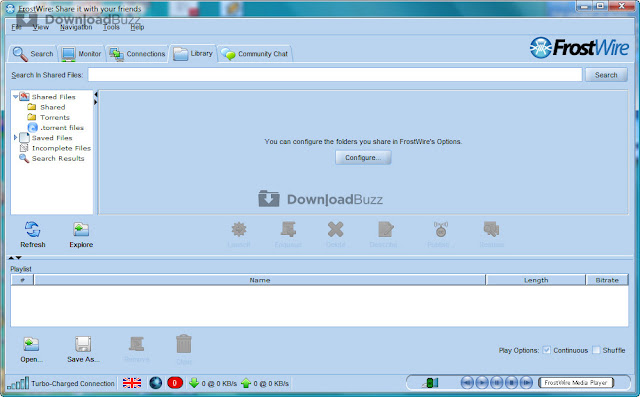Viewport: 640px width, 397px height.
Task: Click the greyed Describe notepad icon
Action: [x=385, y=229]
